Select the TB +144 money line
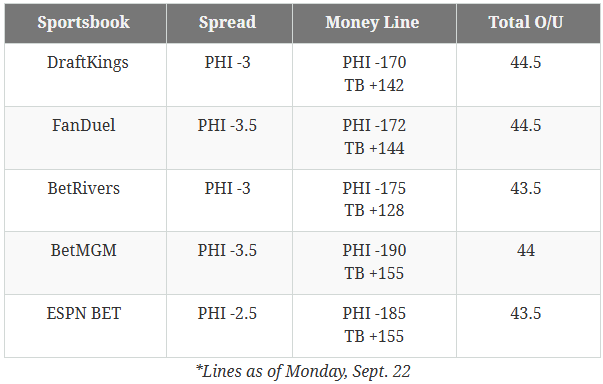Screen dimensions: 603x384 (374, 148)
